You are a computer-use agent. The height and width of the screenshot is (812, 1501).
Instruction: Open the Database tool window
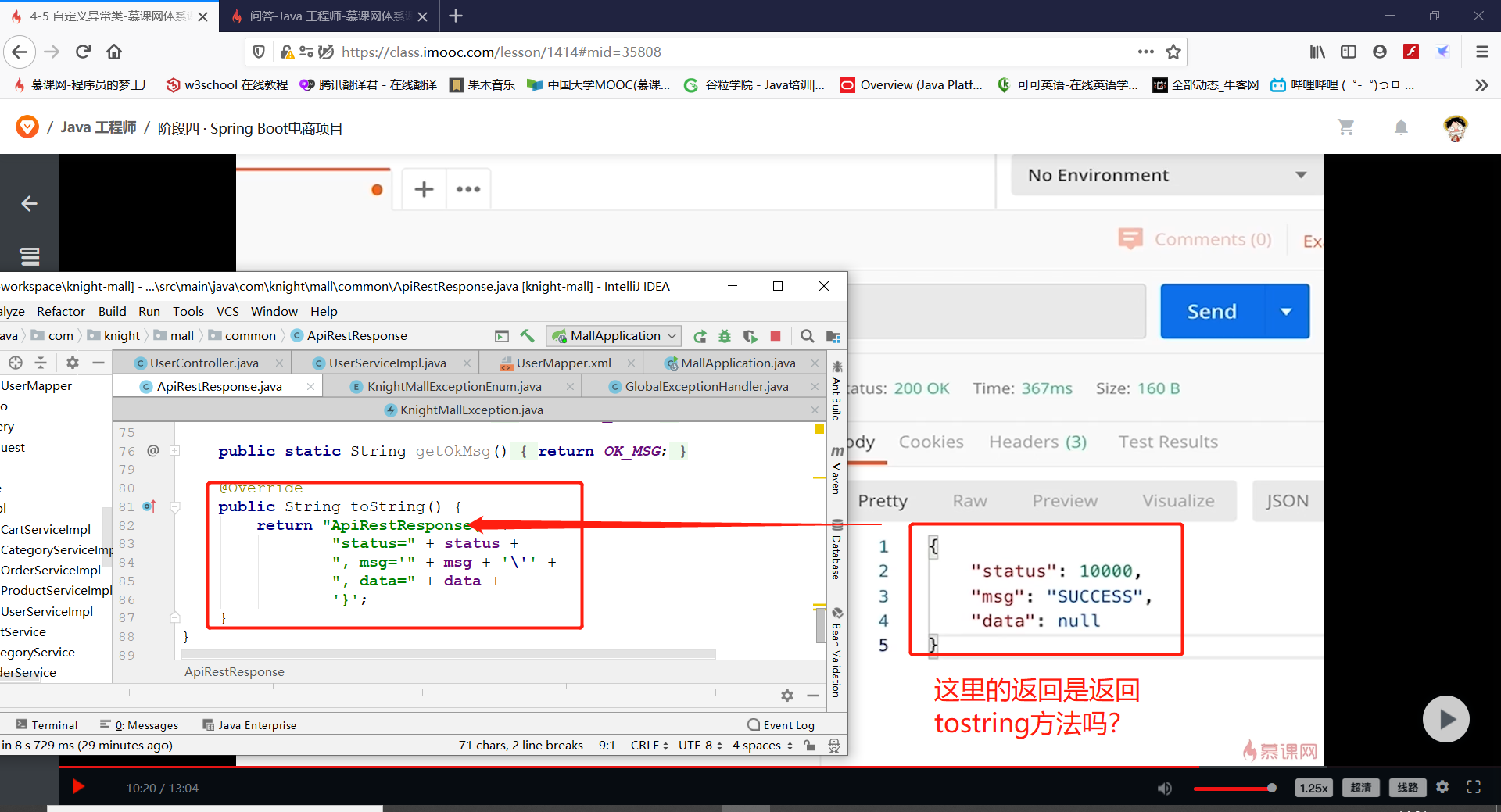(x=836, y=550)
